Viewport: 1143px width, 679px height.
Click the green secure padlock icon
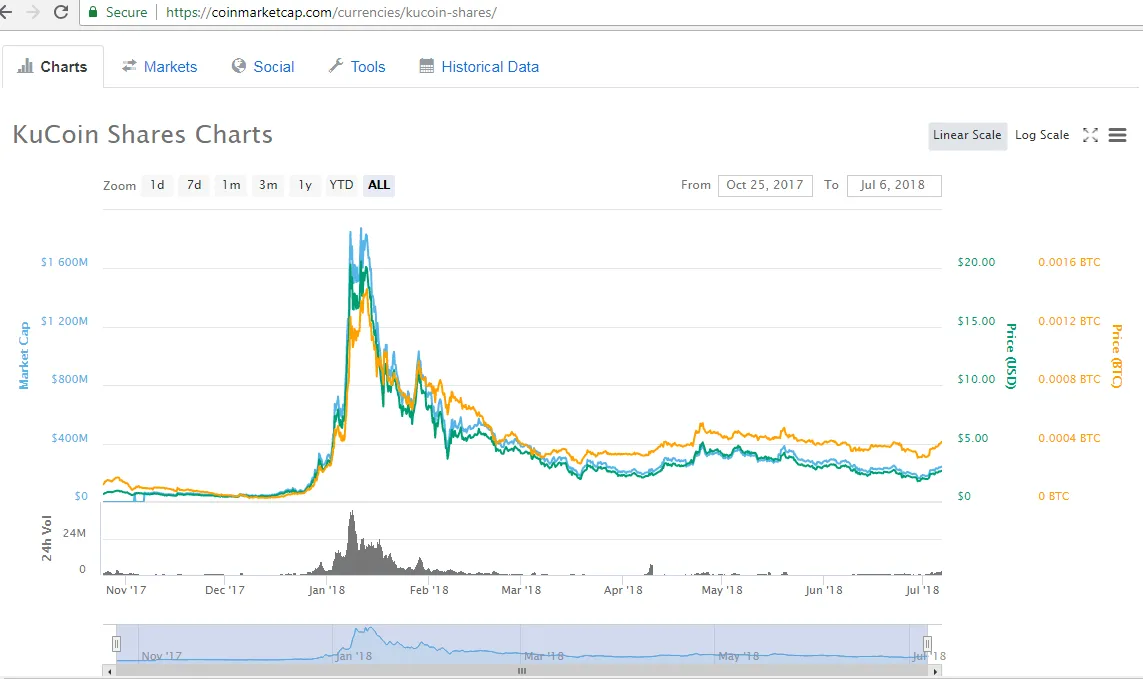pyautogui.click(x=93, y=12)
